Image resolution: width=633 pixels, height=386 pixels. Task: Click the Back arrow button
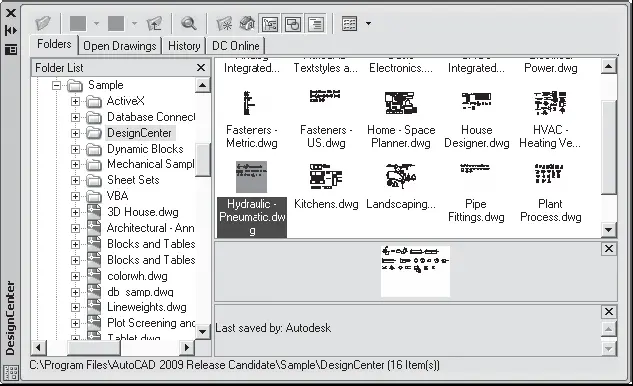pyautogui.click(x=78, y=23)
